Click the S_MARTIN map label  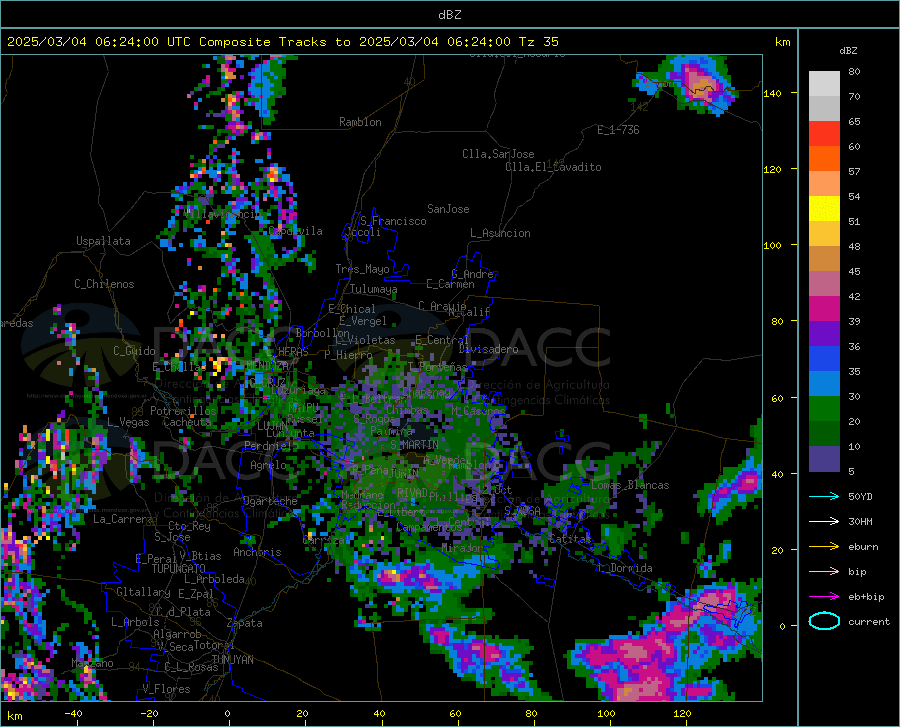(x=414, y=445)
